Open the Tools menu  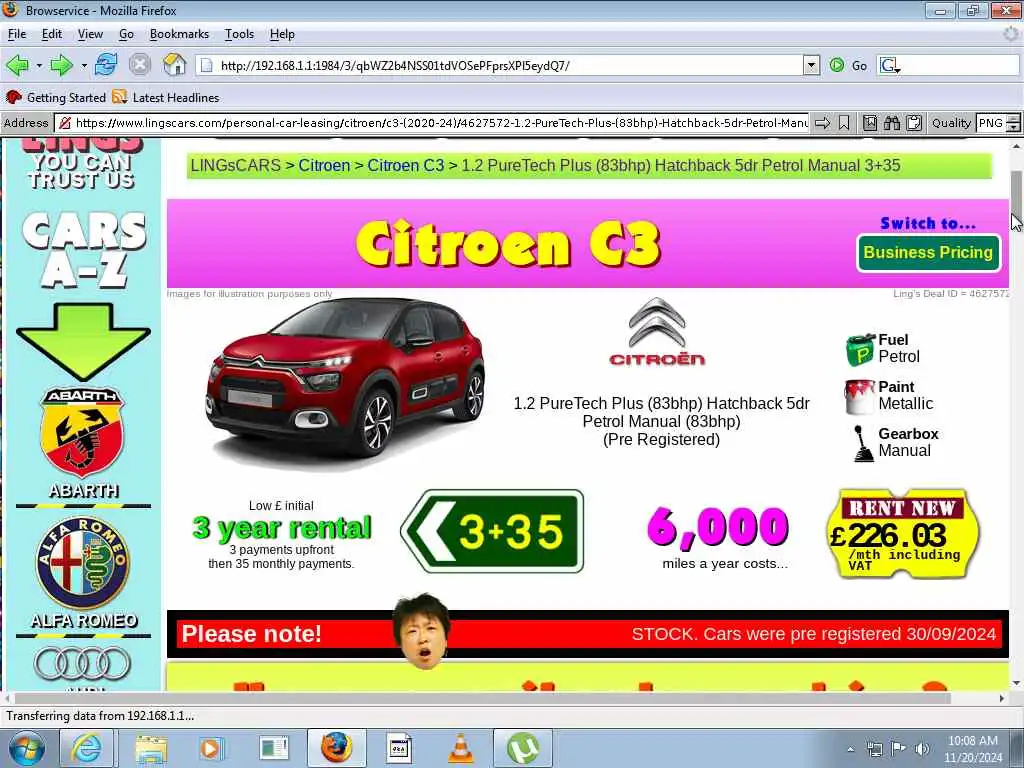tap(239, 34)
